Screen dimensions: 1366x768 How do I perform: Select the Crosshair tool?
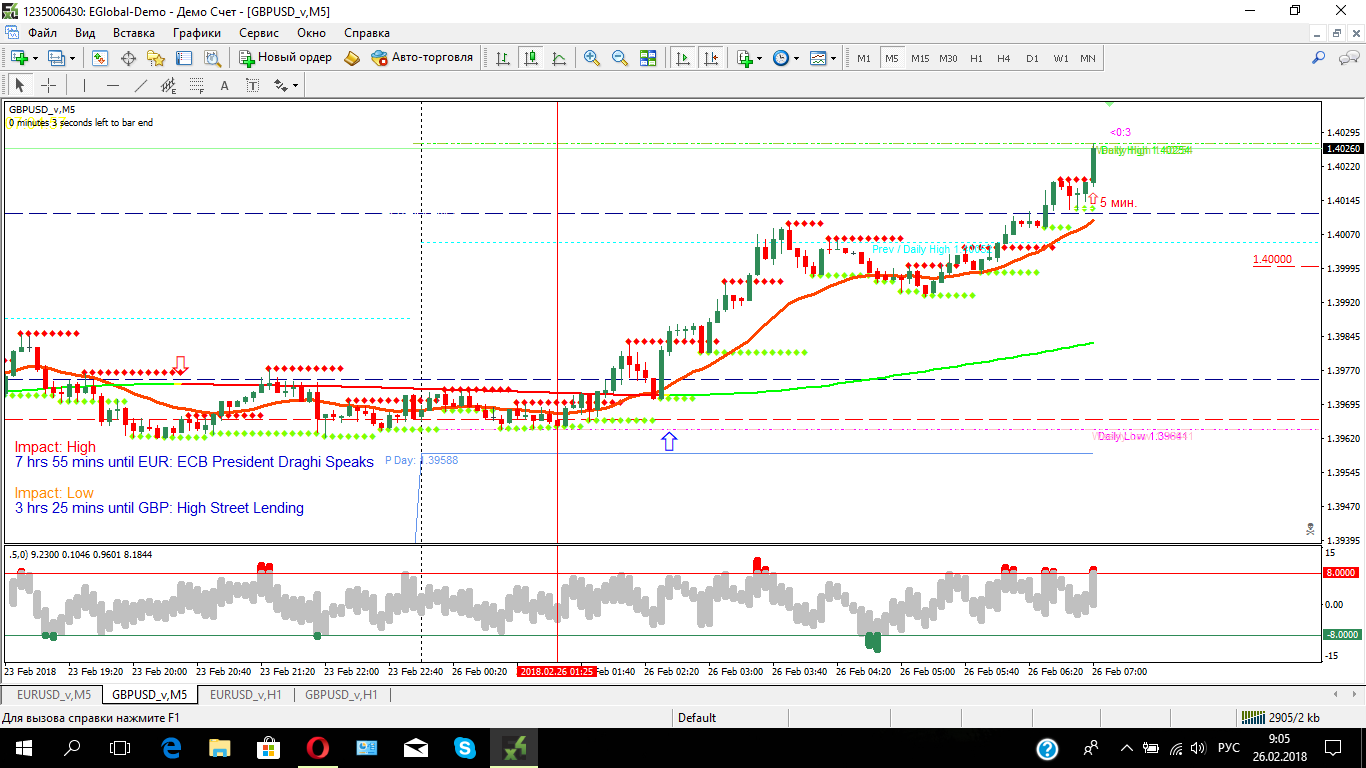[48, 85]
